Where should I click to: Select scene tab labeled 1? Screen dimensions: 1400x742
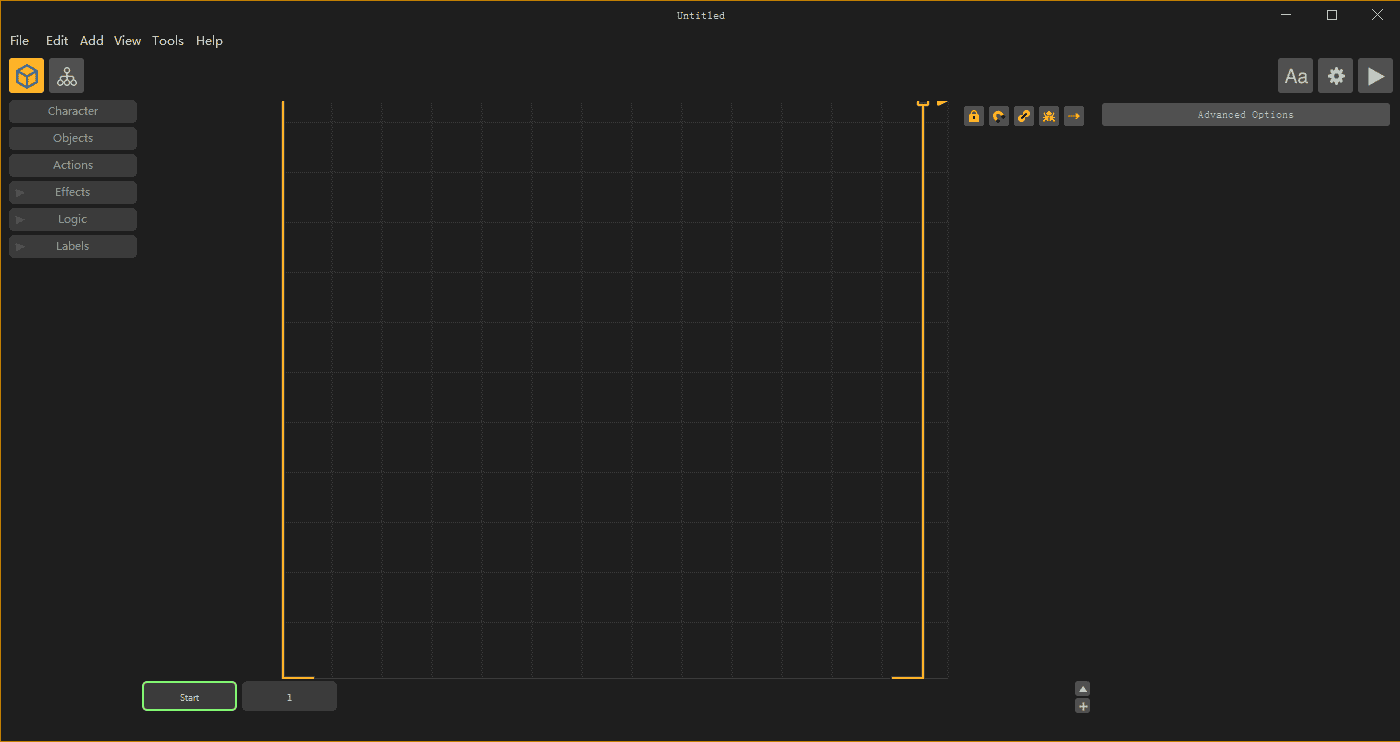tap(289, 696)
